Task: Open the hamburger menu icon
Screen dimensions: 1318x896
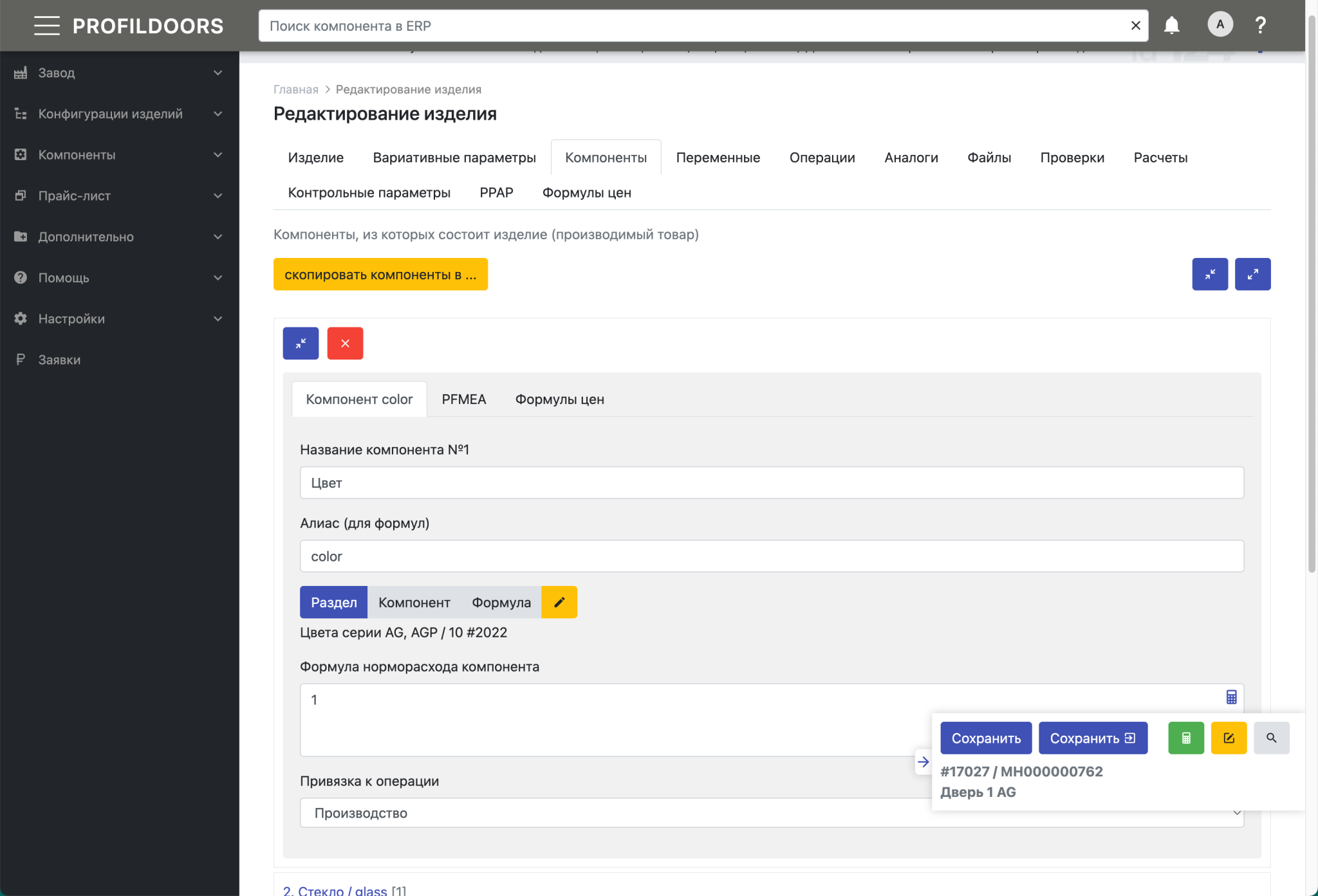Action: (x=46, y=26)
